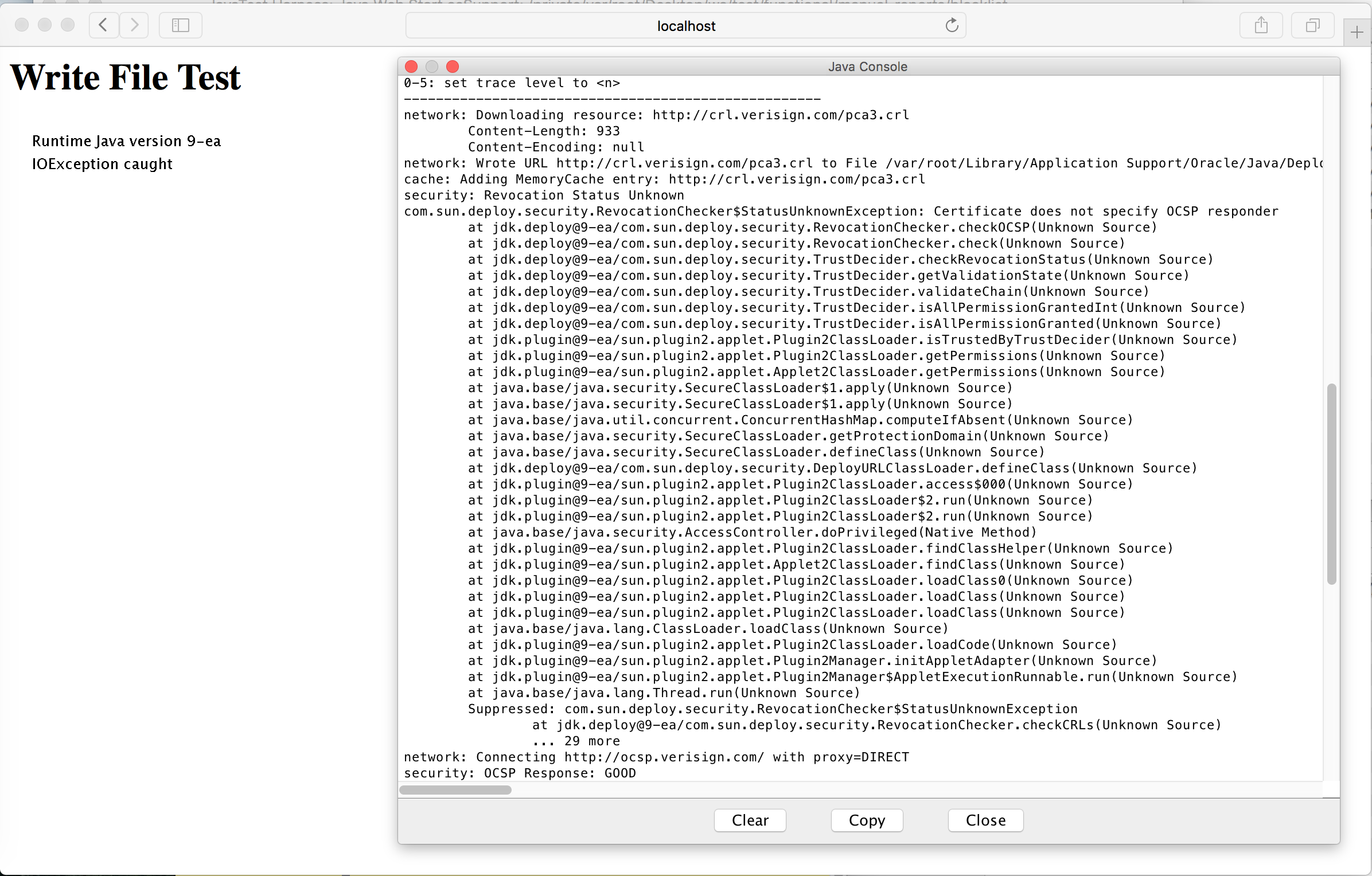Toggle the Safari sidebar icon
1372x876 pixels.
tap(180, 25)
